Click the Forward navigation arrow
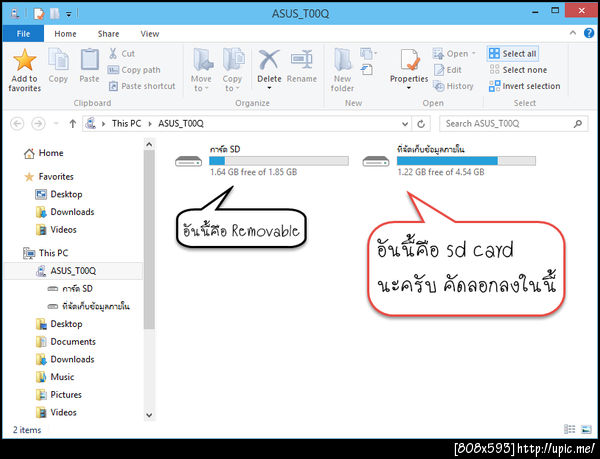The width and height of the screenshot is (600, 459). coord(38,124)
